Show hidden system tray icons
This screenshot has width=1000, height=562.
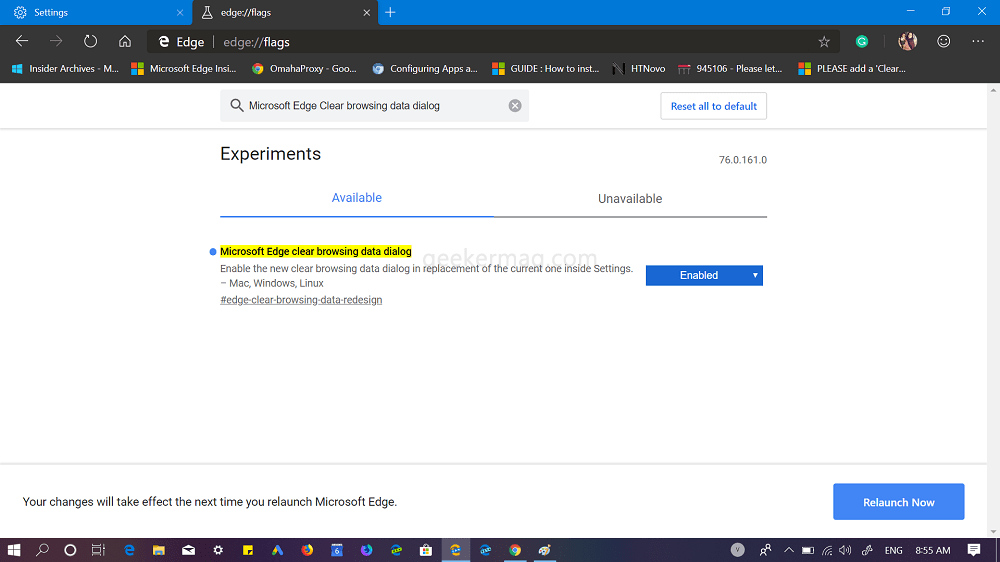click(789, 550)
